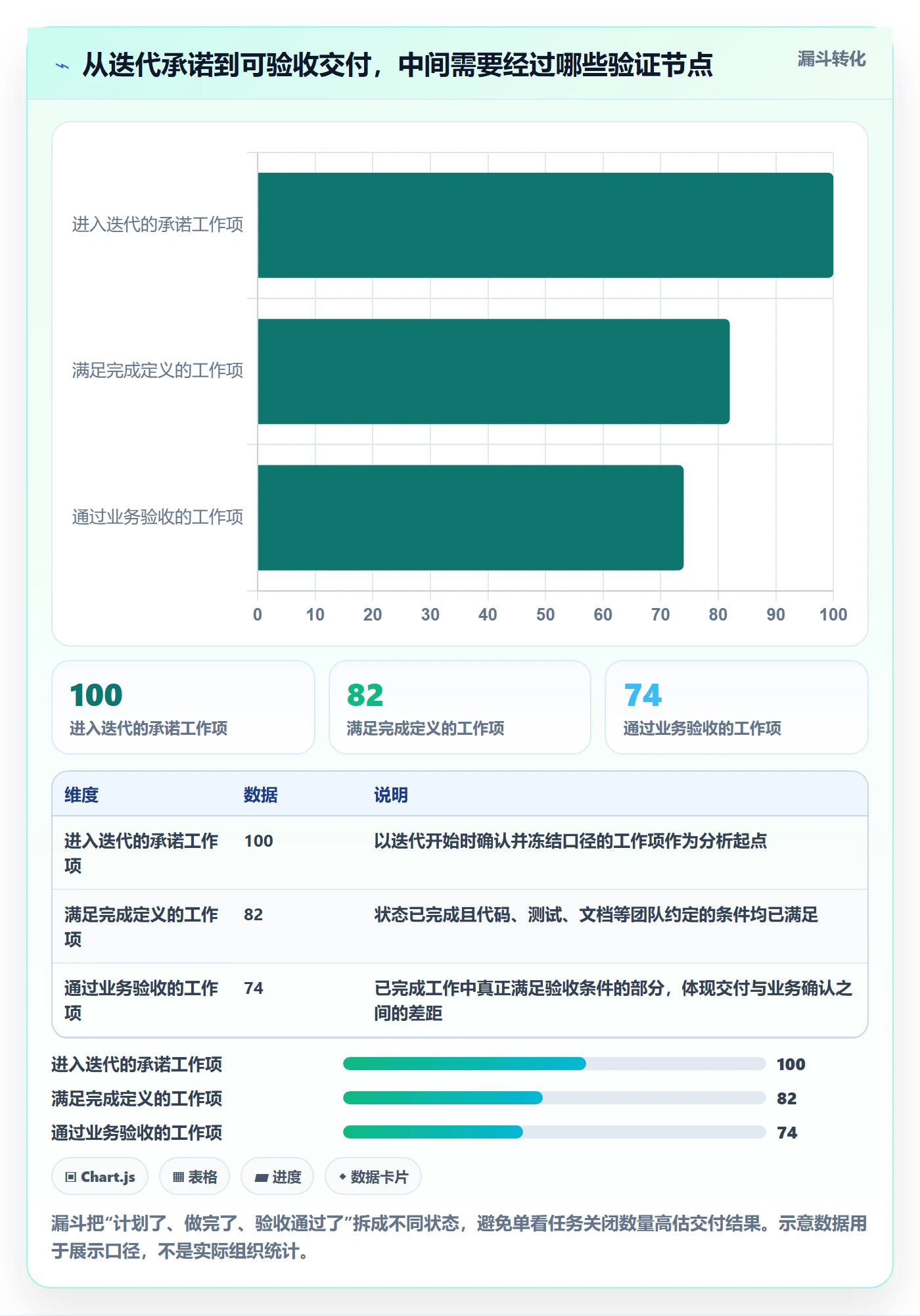The image size is (920, 1316).
Task: Click 通过业务验收的工作项 label in progress list
Action: [137, 1133]
